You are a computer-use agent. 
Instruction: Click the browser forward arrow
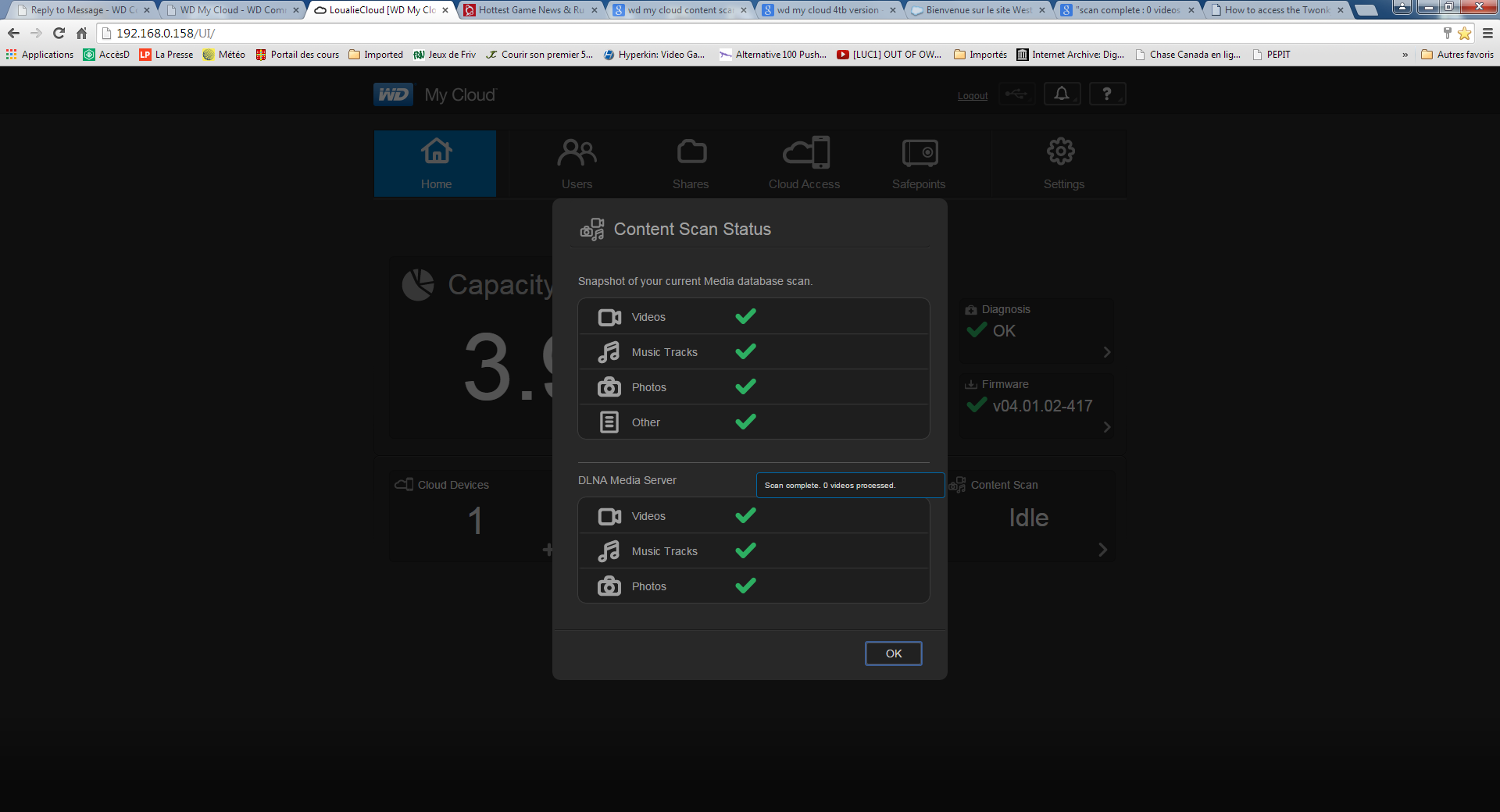coord(36,34)
